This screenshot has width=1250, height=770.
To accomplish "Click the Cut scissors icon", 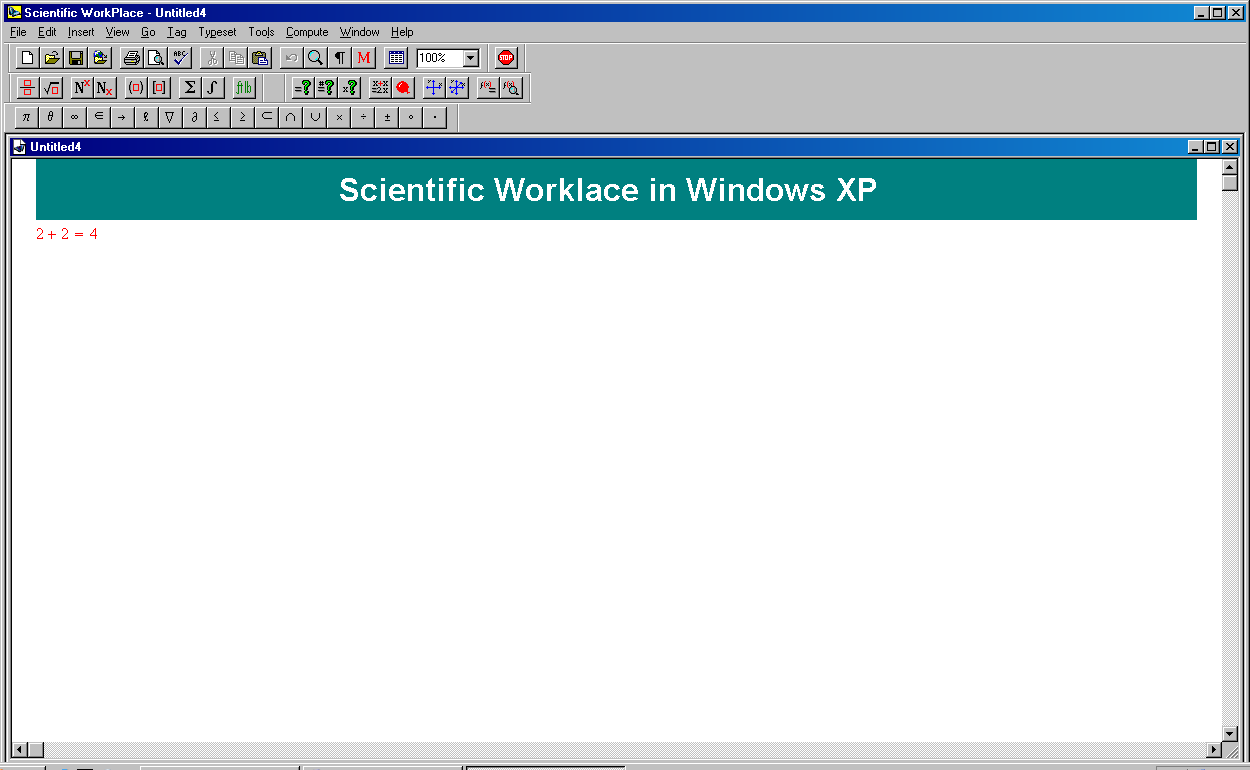I will click(212, 58).
